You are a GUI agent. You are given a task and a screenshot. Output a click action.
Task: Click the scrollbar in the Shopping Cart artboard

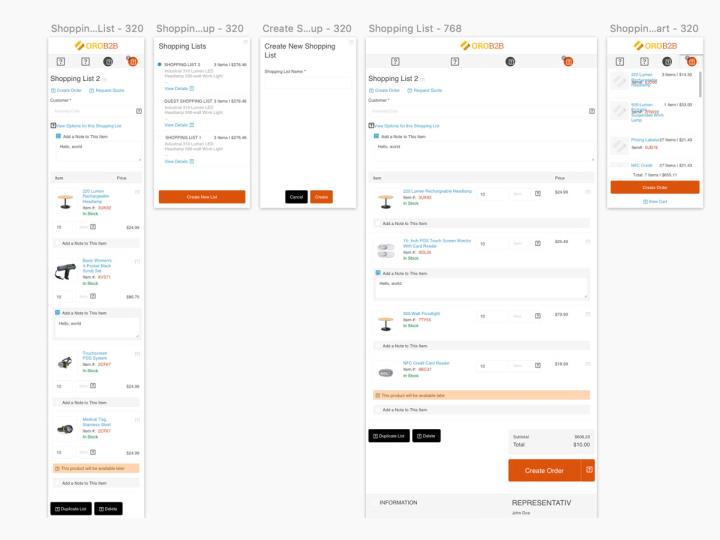(x=700, y=84)
